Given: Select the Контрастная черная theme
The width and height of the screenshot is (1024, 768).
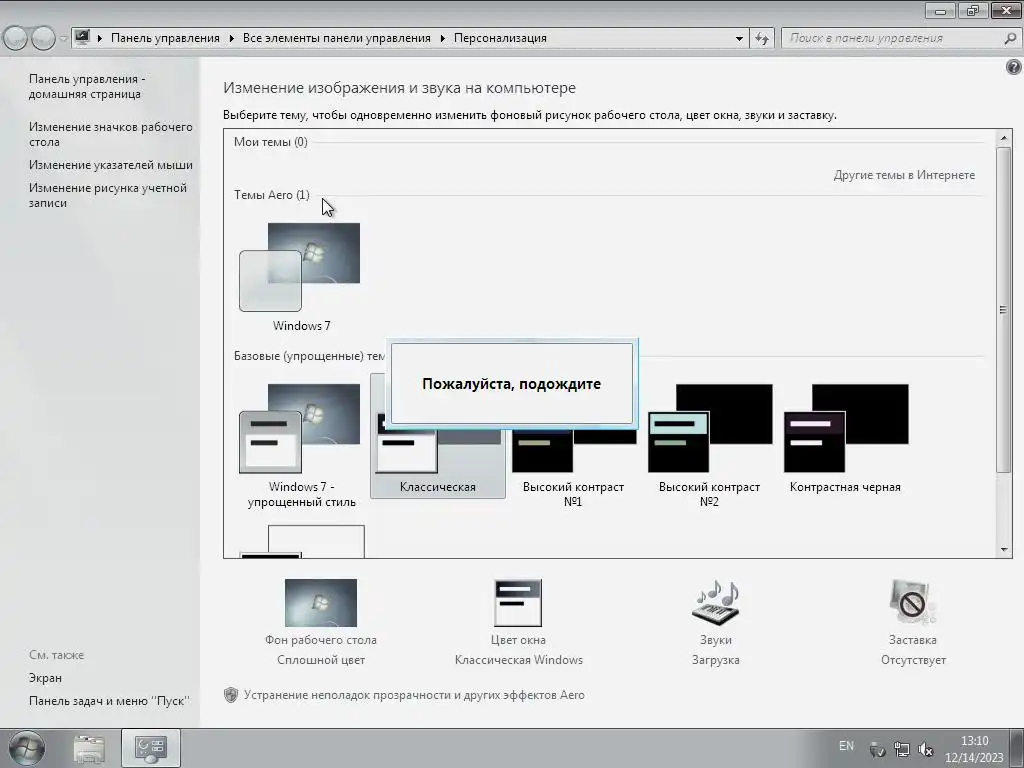Looking at the screenshot, I should [x=845, y=428].
